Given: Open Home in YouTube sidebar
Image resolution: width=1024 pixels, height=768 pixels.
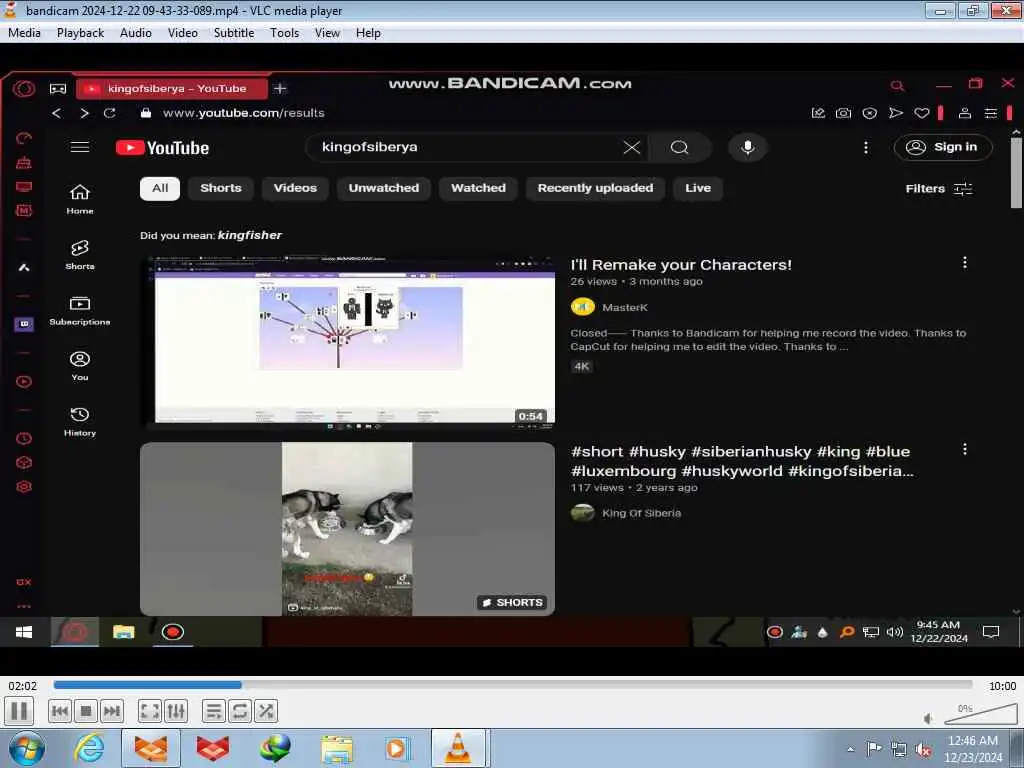Looking at the screenshot, I should [x=80, y=199].
